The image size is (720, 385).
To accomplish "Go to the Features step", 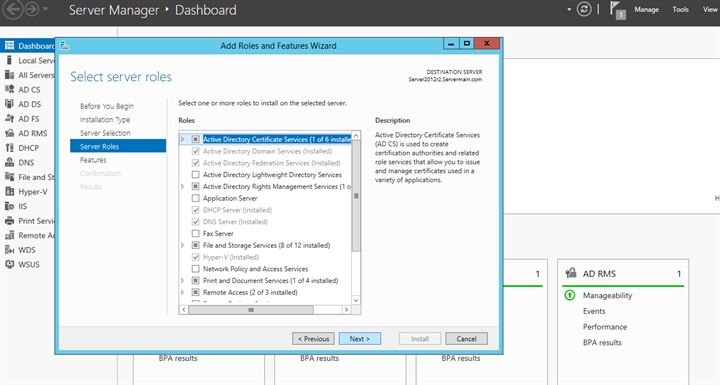I will tap(93, 160).
